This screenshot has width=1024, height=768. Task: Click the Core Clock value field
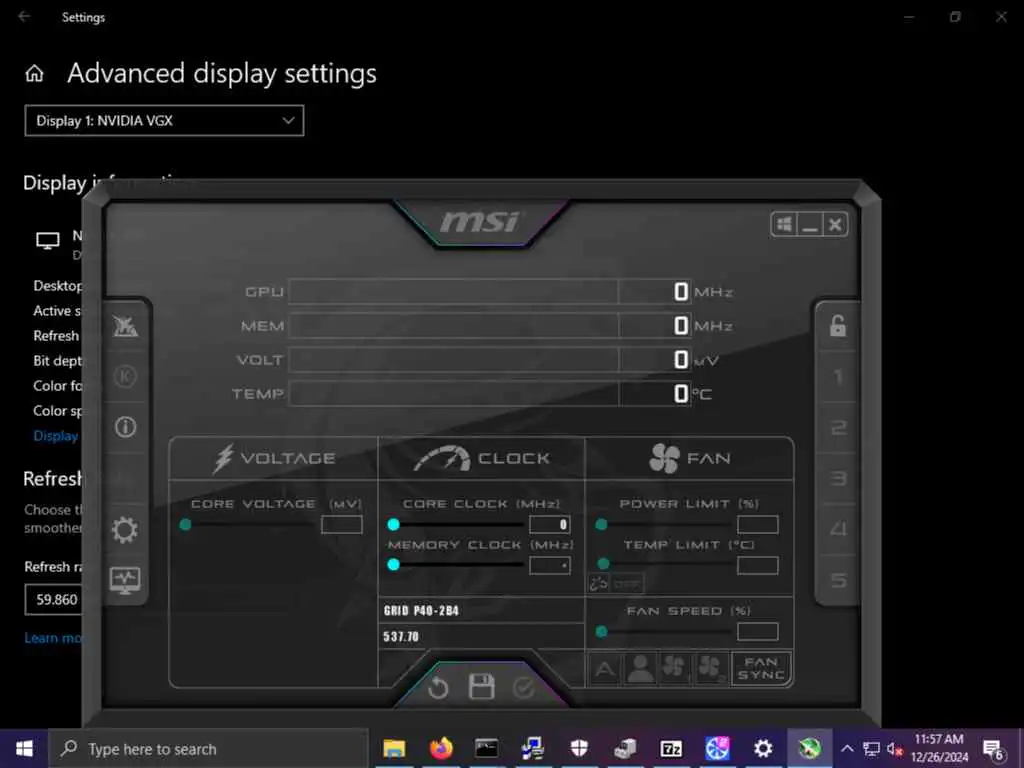point(550,524)
